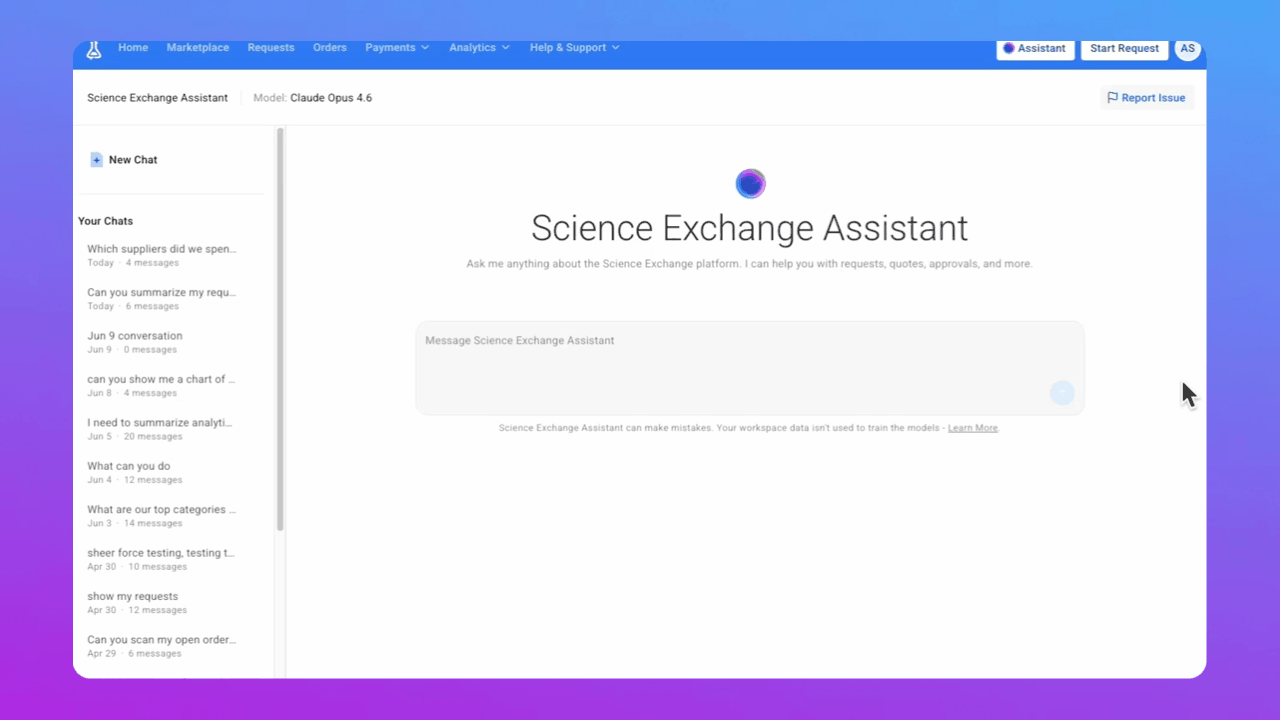Open the Learn More link
This screenshot has height=720, width=1280.
click(973, 428)
